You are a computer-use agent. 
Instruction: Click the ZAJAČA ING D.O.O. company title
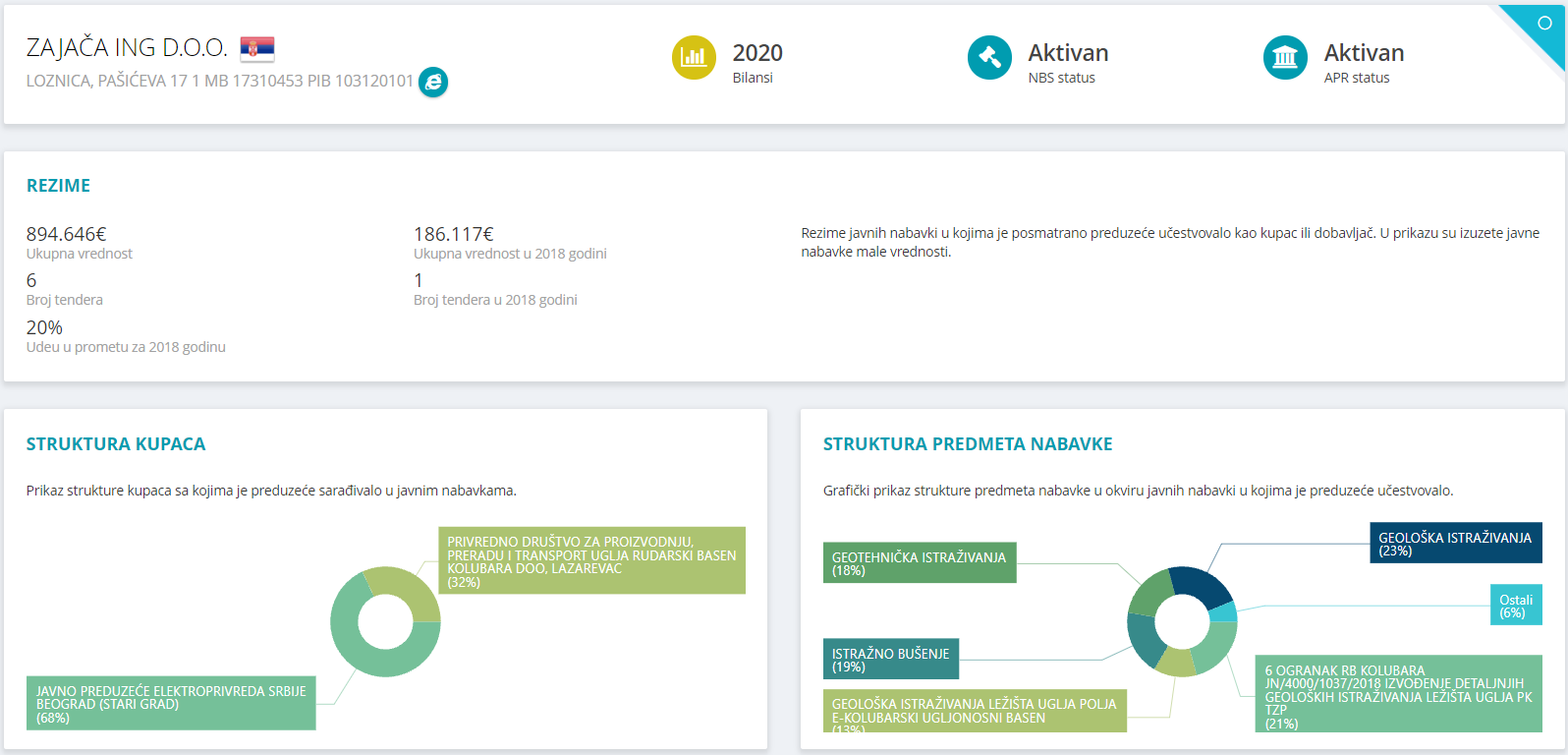click(127, 48)
